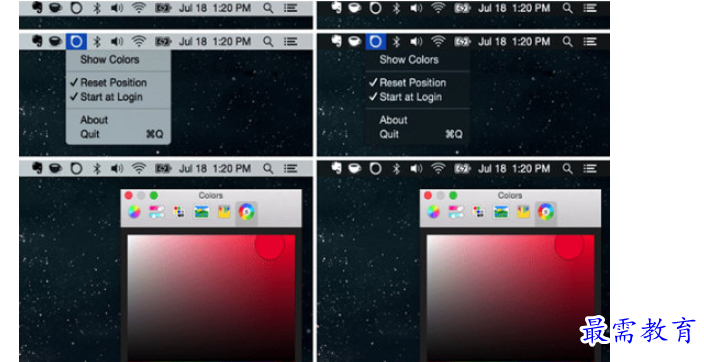Select rainbow ring picker tab in light-theme Colors window

[246, 212]
